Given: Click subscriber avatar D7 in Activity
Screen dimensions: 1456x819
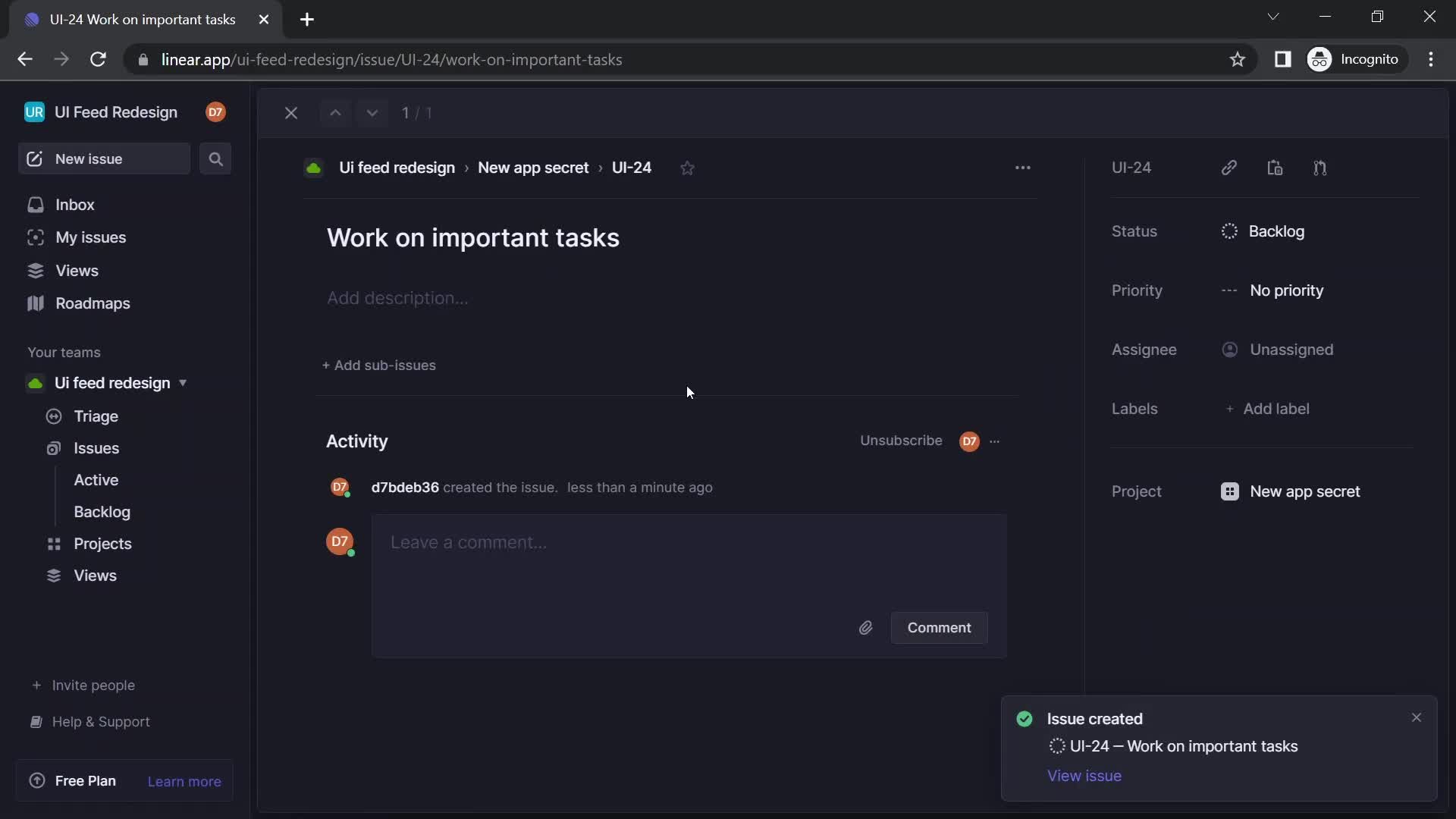Looking at the screenshot, I should click(969, 441).
